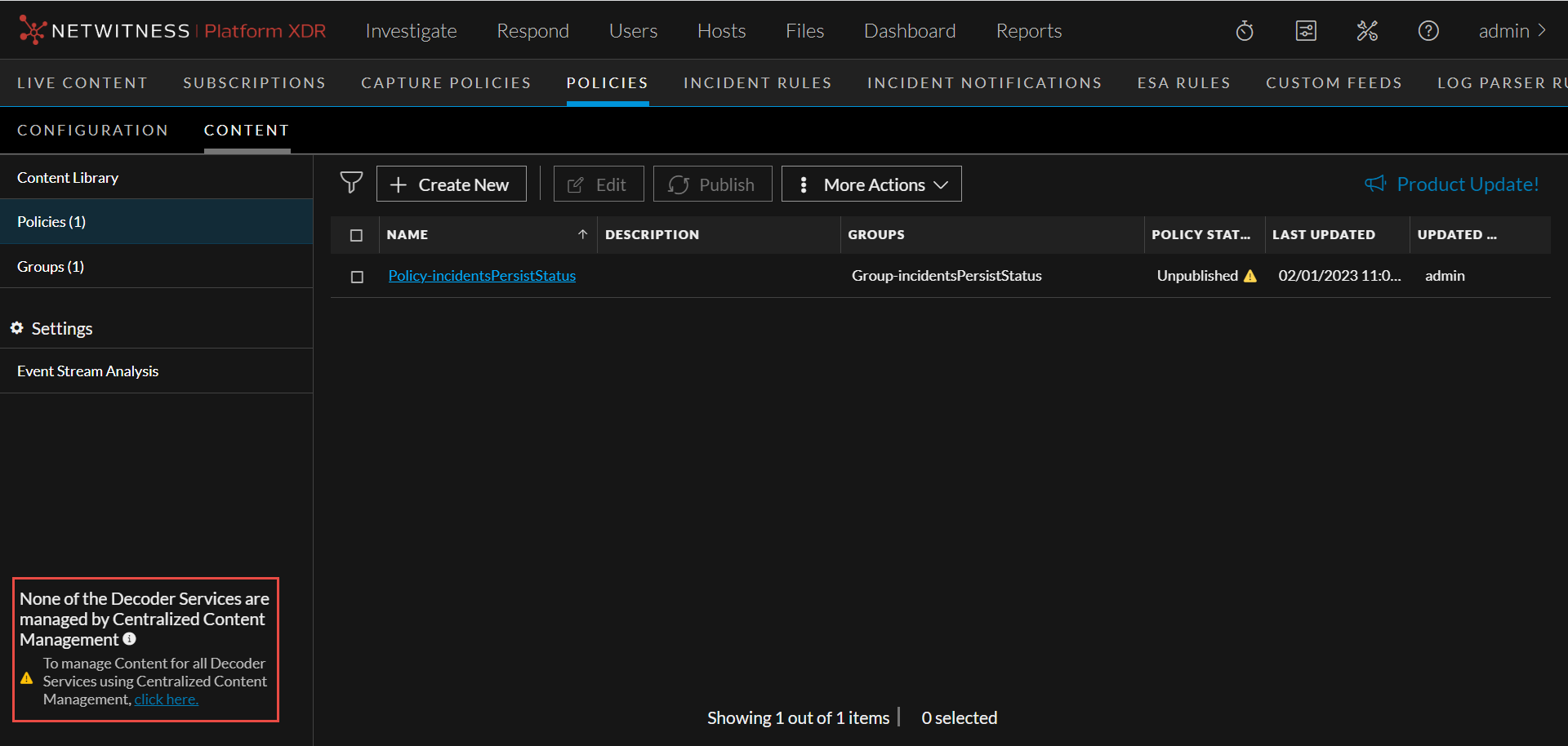
Task: Click the warning icon next to Unpublished status
Action: pos(1250,276)
